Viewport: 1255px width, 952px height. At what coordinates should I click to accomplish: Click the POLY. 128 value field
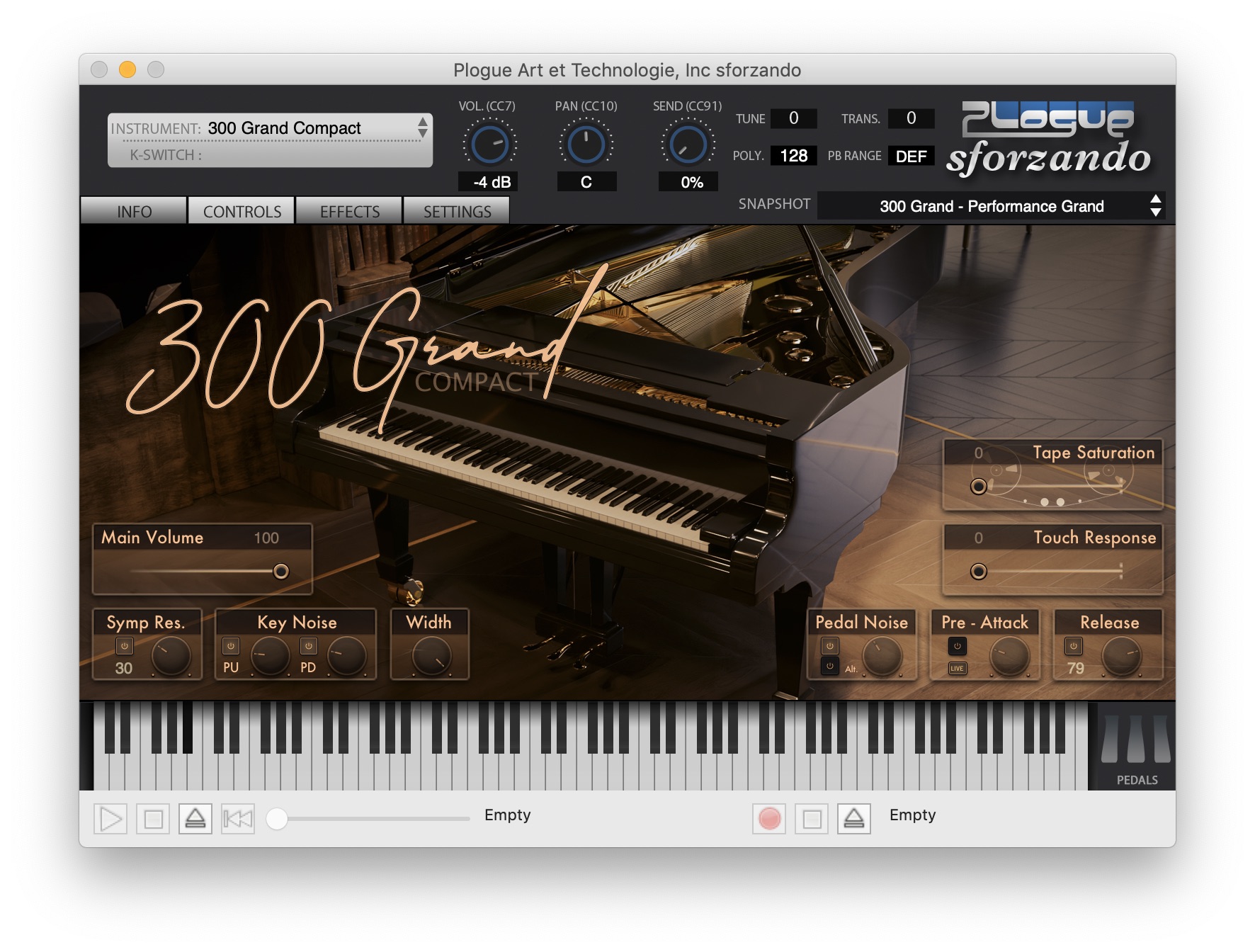click(x=793, y=156)
